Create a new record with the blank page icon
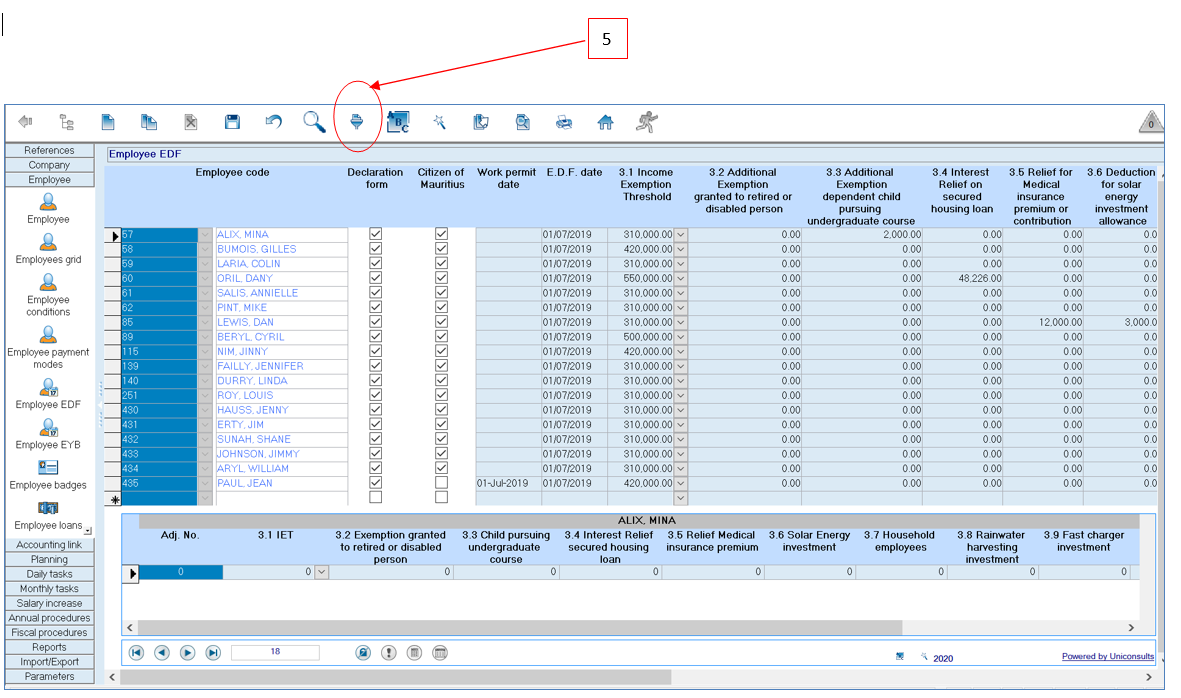 108,121
